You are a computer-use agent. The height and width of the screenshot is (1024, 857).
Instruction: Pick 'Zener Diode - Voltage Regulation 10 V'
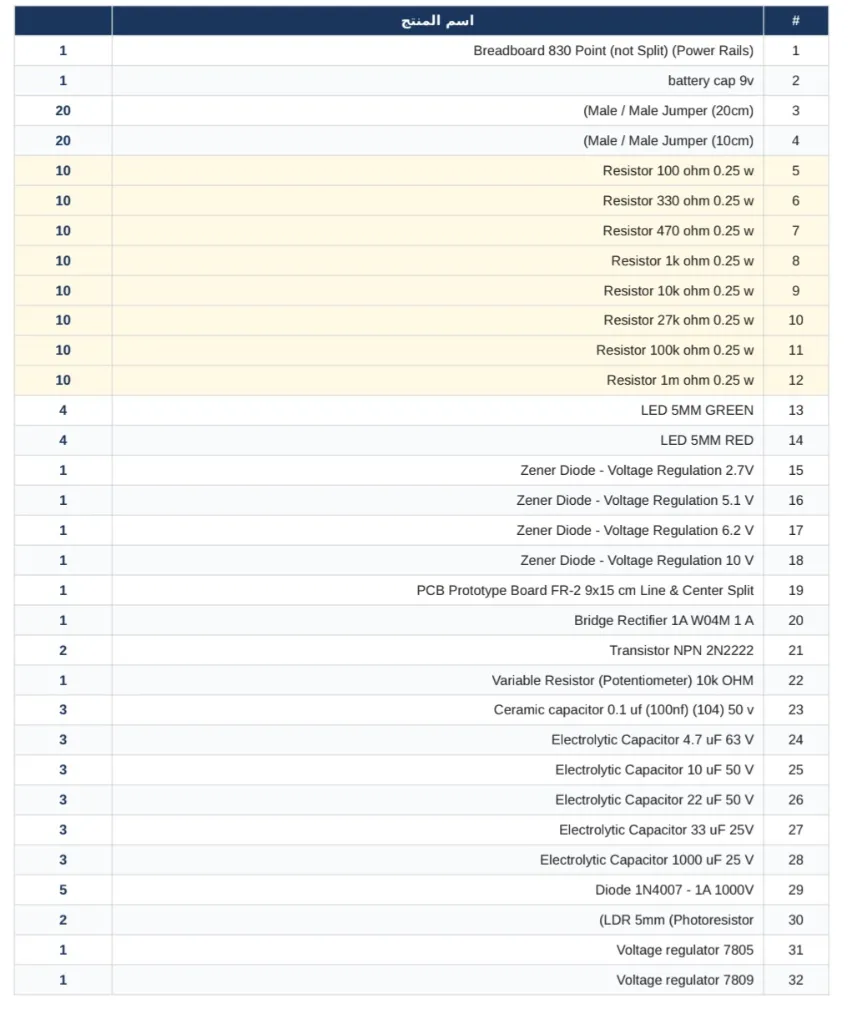637,561
